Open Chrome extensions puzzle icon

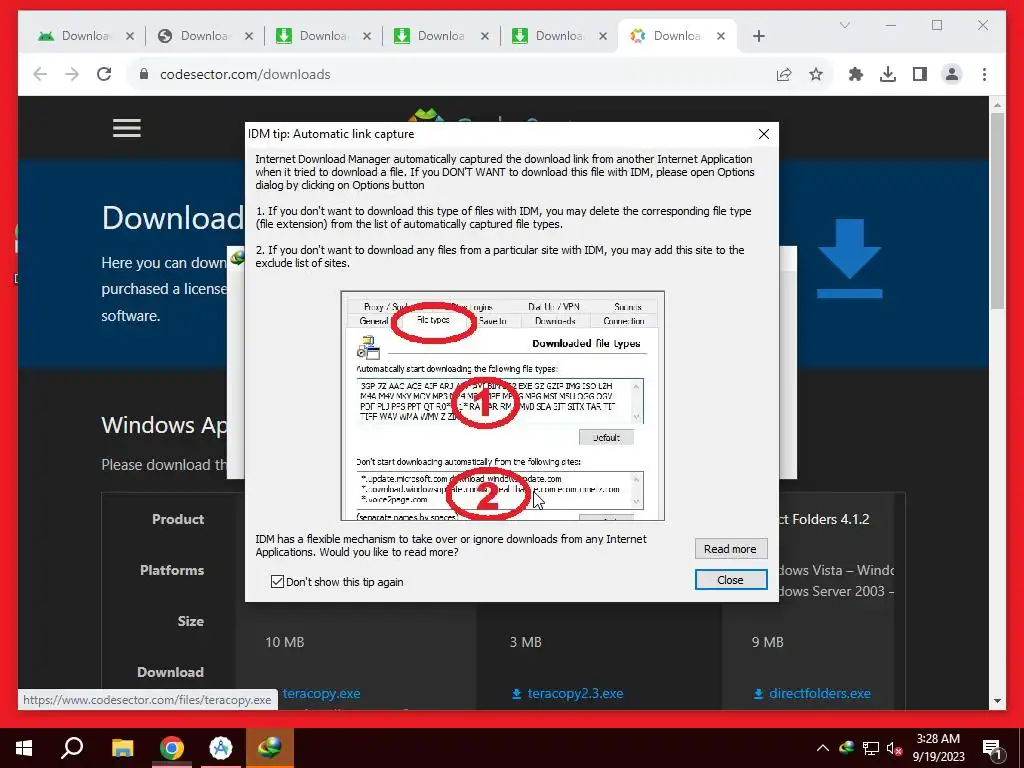point(856,74)
